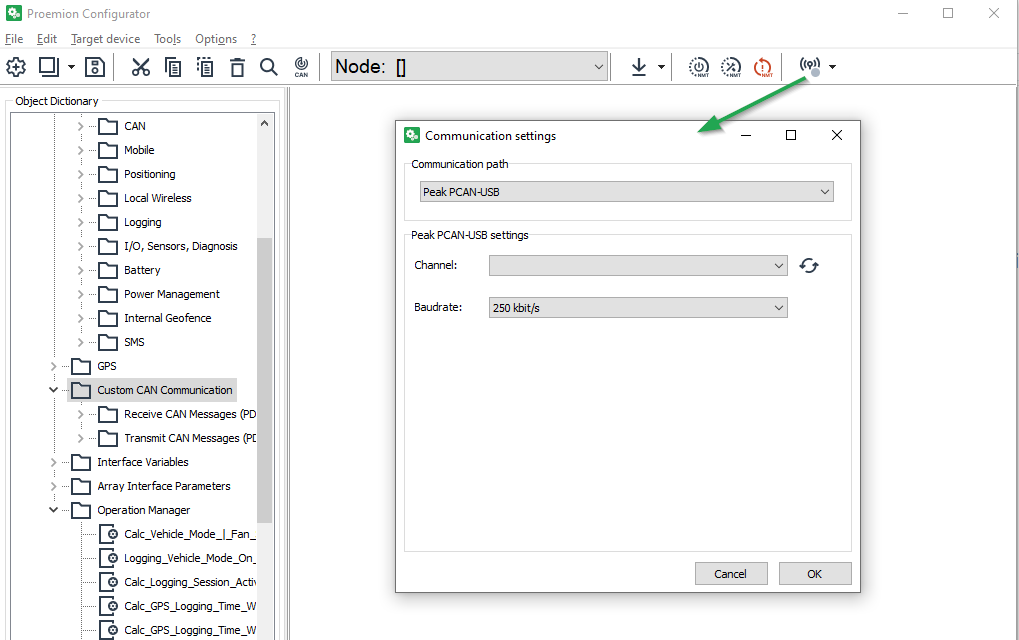
Task: Click the Copy icon in toolbar
Action: 173,67
